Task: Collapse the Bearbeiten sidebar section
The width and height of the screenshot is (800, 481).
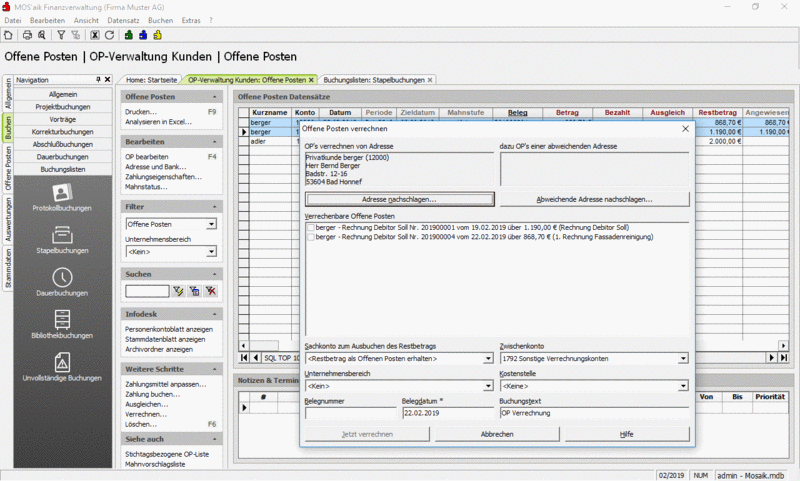Action: click(214, 142)
